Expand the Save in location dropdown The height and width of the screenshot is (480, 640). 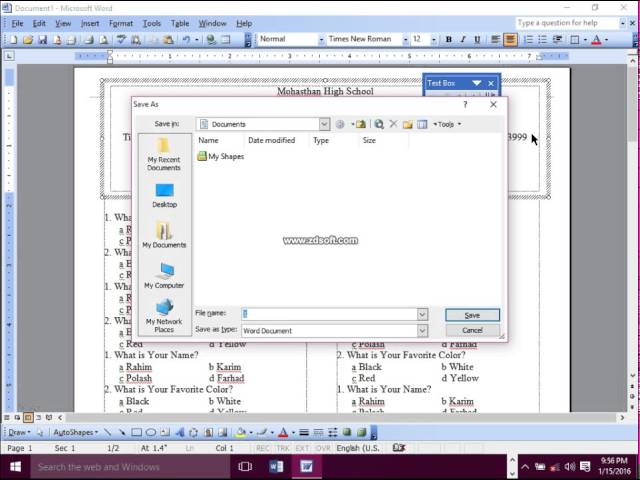tap(324, 124)
